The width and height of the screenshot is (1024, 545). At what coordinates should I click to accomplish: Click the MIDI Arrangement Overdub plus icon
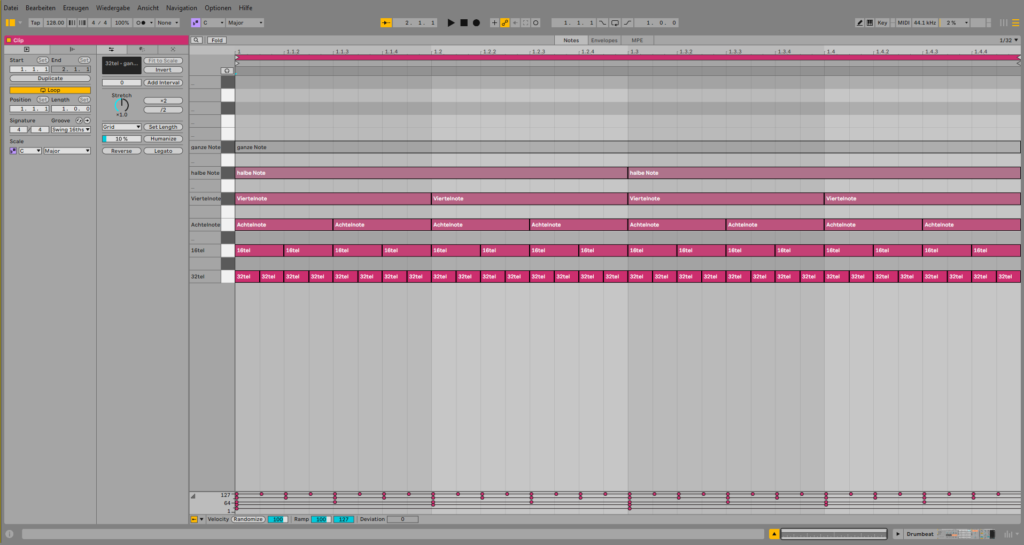[494, 23]
